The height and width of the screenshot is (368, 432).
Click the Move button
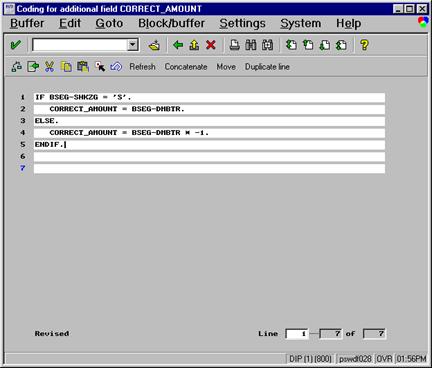(x=226, y=67)
